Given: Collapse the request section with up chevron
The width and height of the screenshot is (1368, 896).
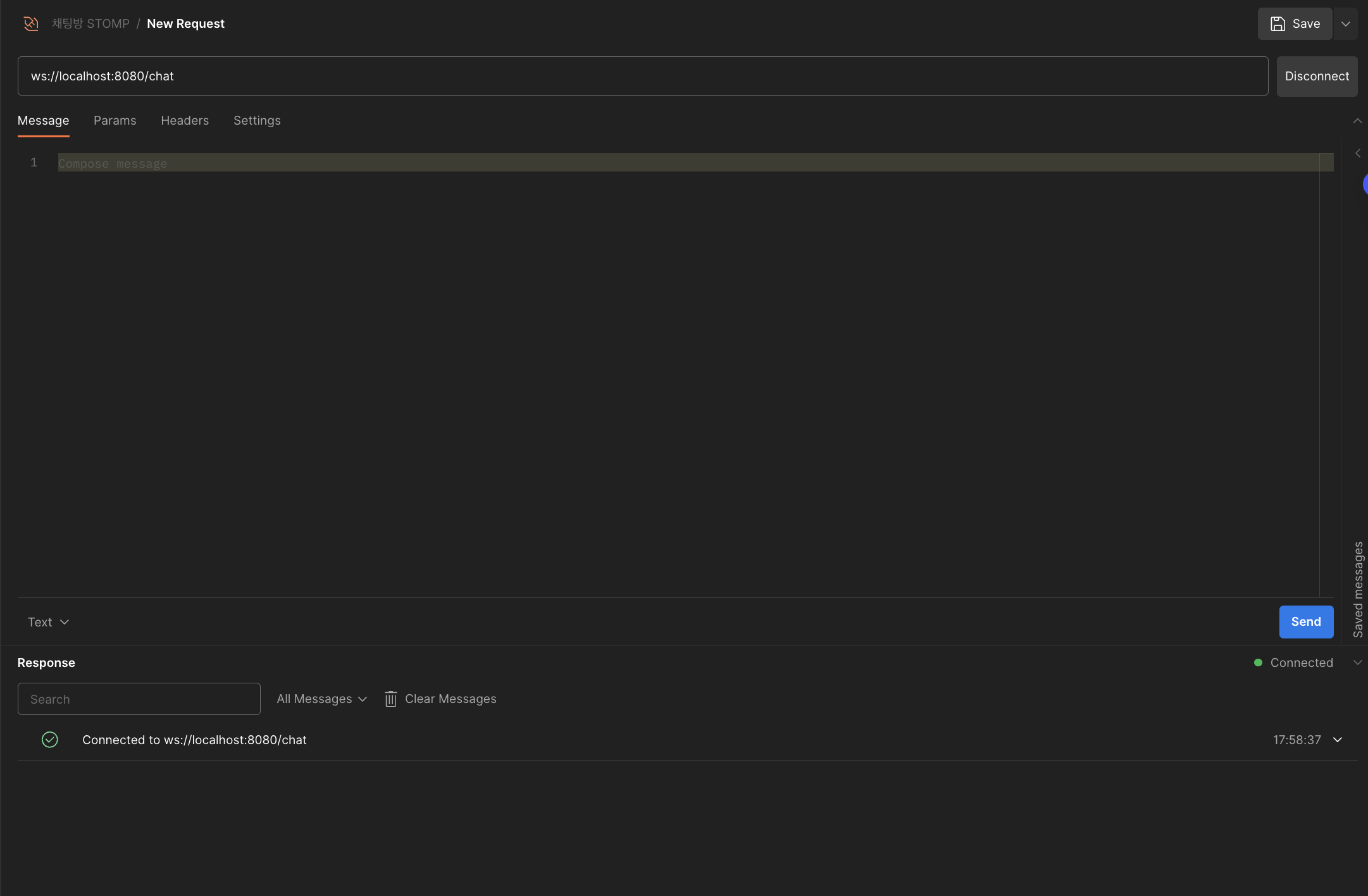Looking at the screenshot, I should pyautogui.click(x=1357, y=120).
